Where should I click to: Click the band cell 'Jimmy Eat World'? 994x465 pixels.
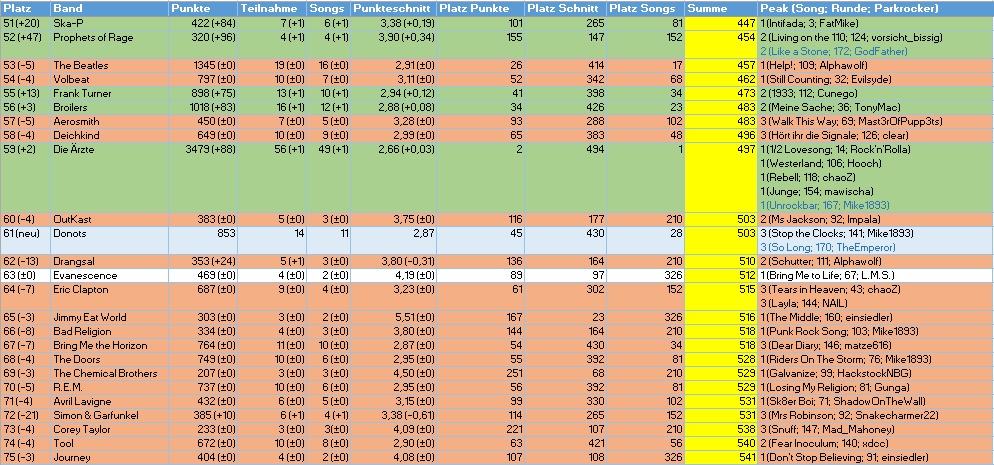coord(110,317)
